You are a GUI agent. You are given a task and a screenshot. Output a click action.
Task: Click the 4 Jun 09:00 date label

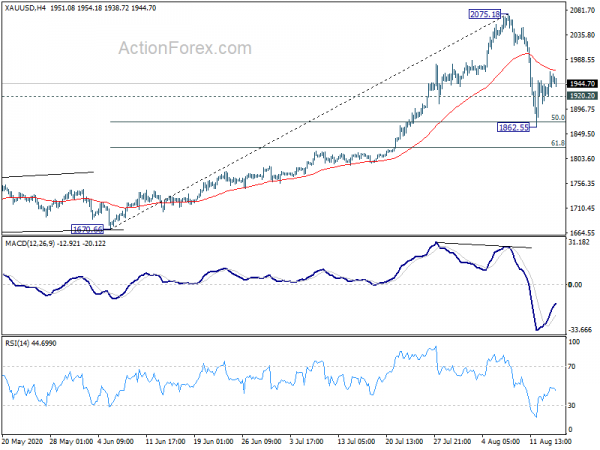click(x=116, y=441)
